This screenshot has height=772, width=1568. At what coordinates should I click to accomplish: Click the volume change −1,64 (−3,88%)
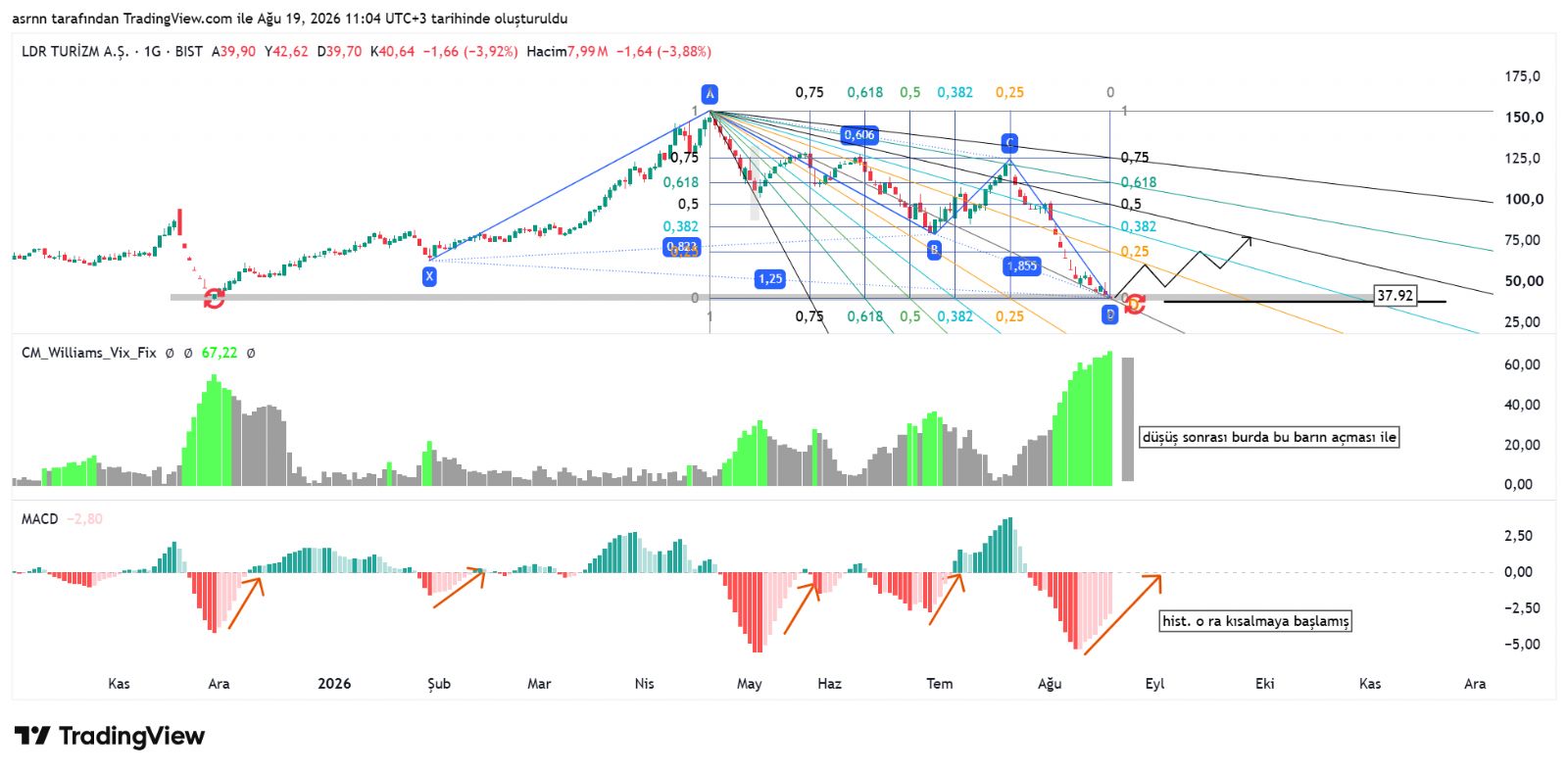[663, 51]
